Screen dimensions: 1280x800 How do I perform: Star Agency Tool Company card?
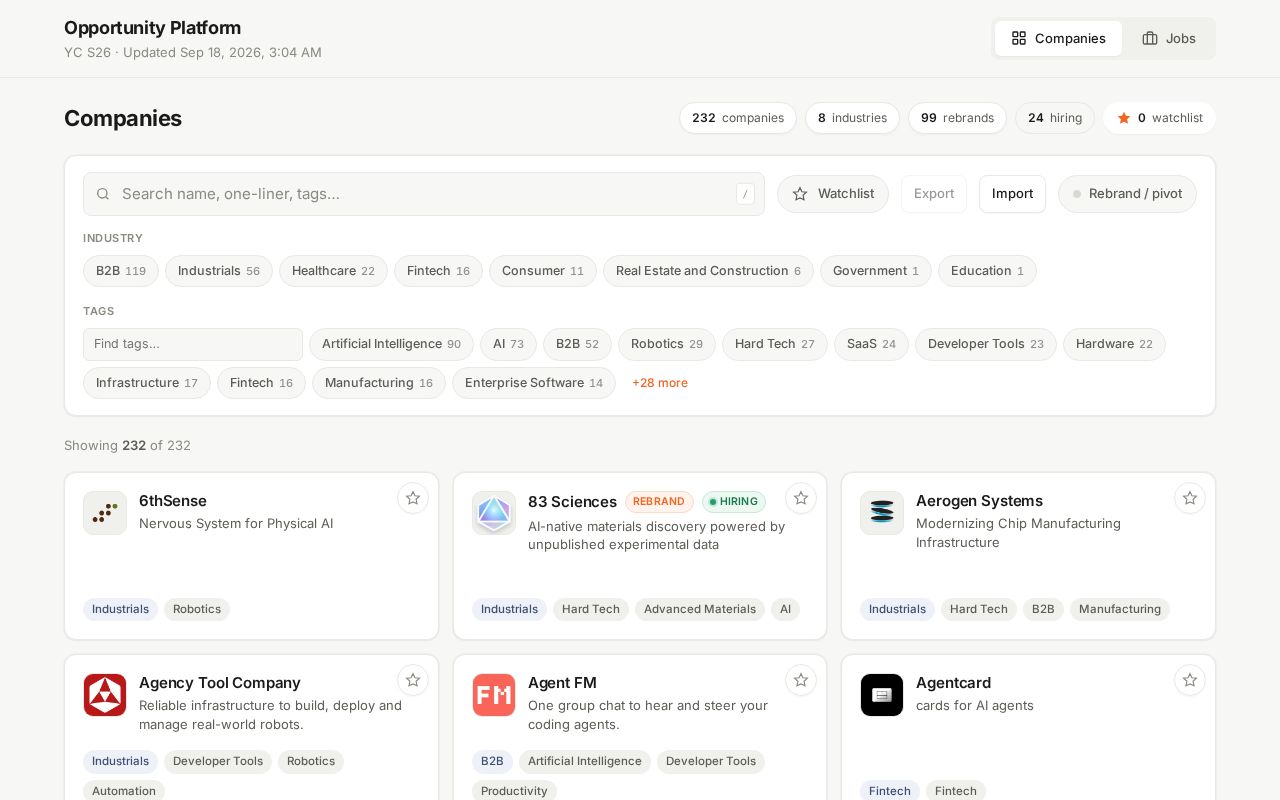pyautogui.click(x=413, y=680)
